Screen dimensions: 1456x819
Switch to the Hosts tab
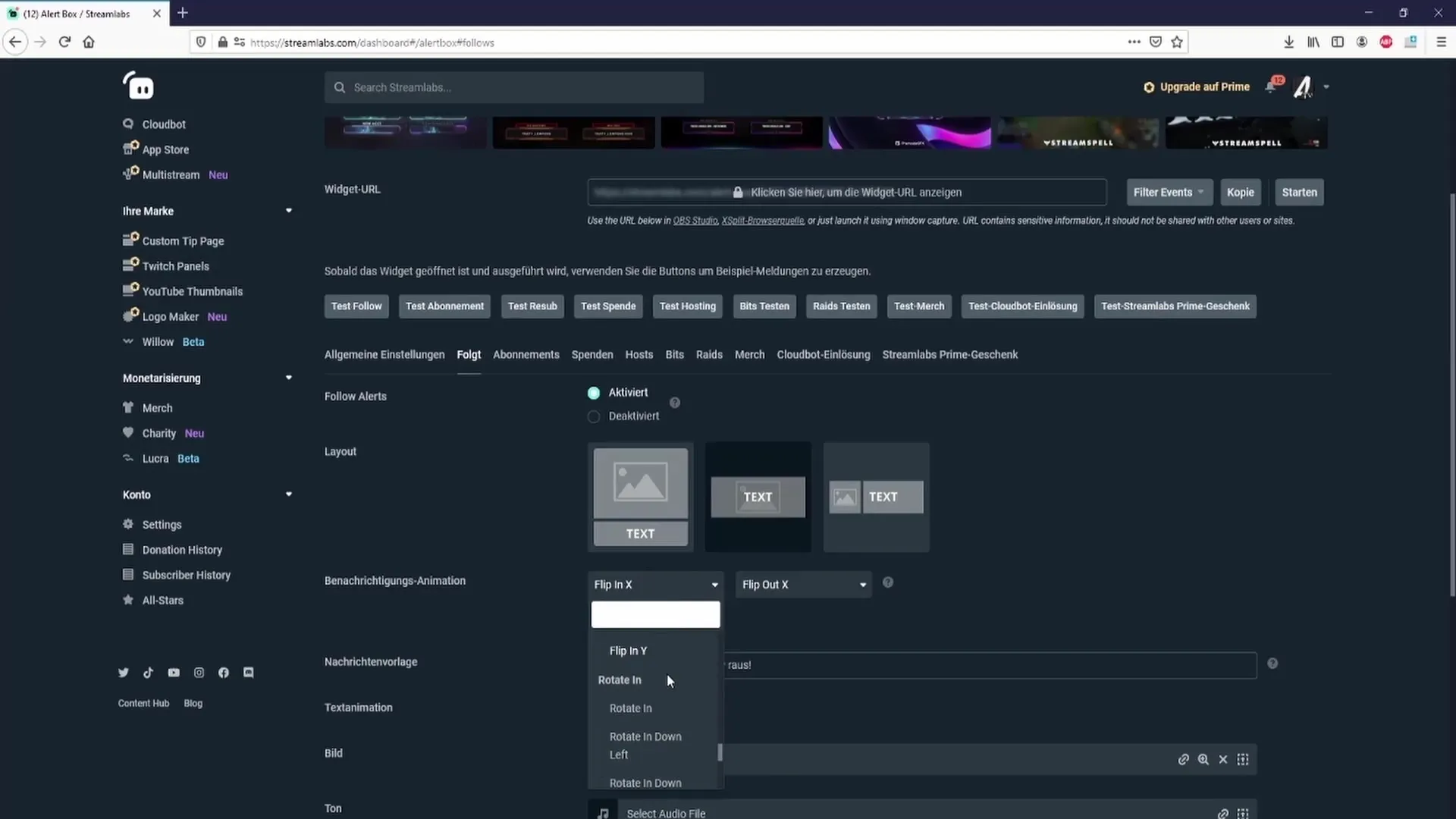coord(639,354)
